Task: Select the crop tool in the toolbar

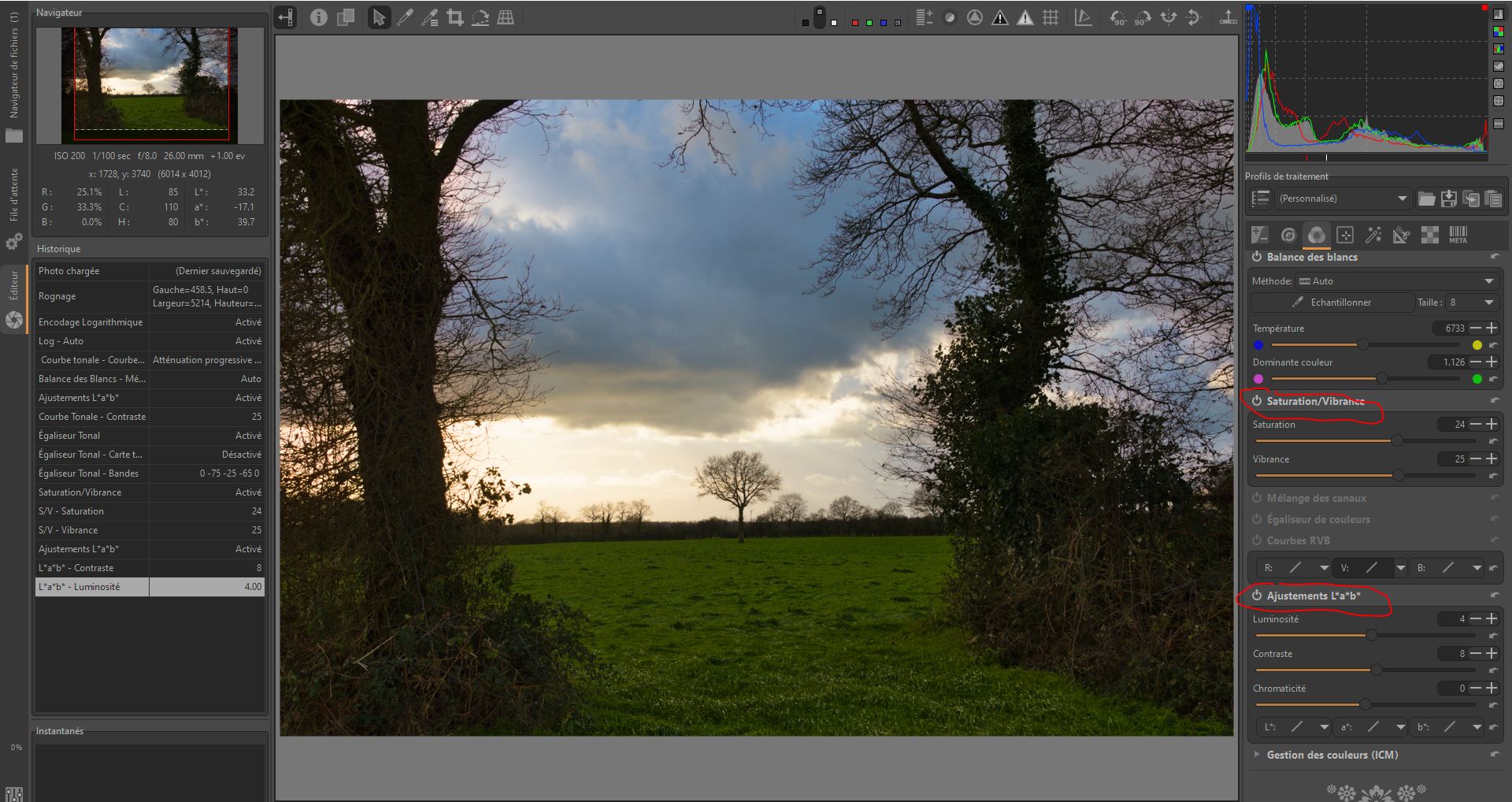Action: point(454,17)
